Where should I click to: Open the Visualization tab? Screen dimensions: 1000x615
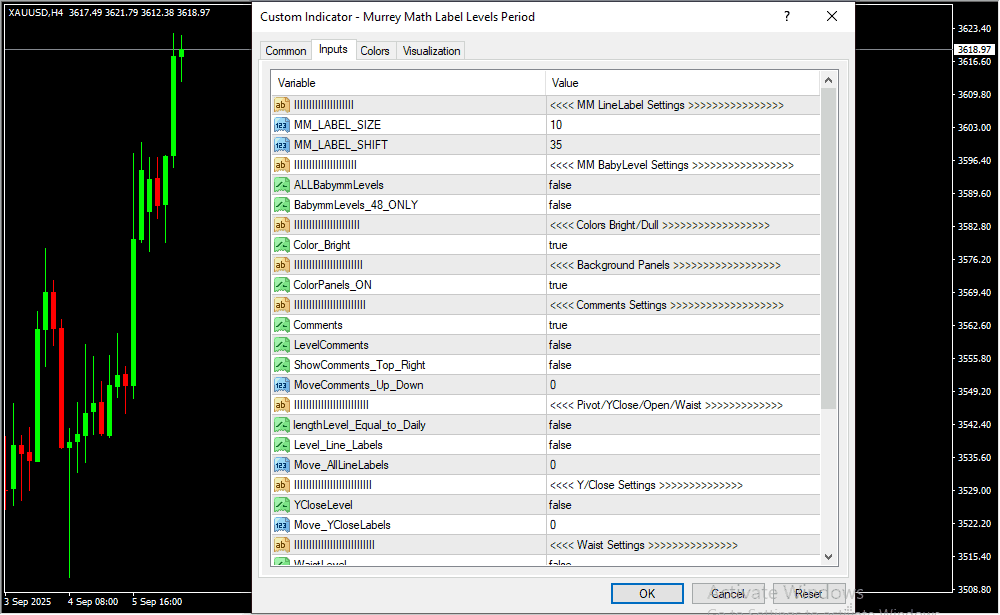tap(431, 51)
